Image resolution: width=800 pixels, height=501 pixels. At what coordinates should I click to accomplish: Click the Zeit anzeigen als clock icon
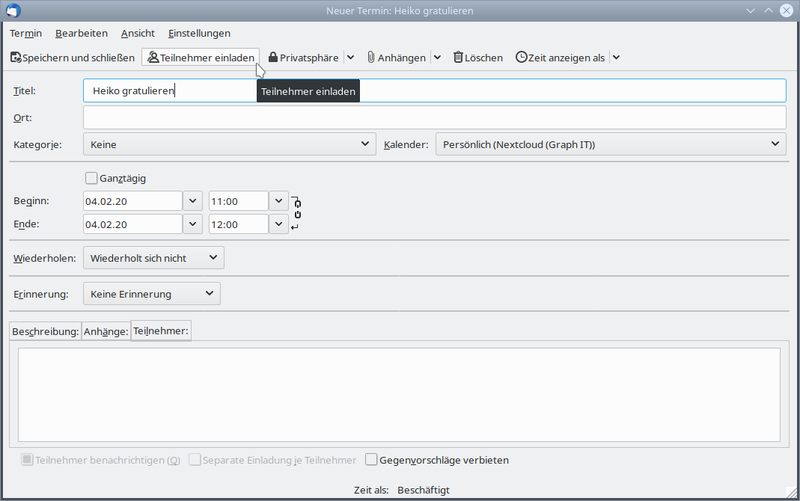pyautogui.click(x=522, y=57)
